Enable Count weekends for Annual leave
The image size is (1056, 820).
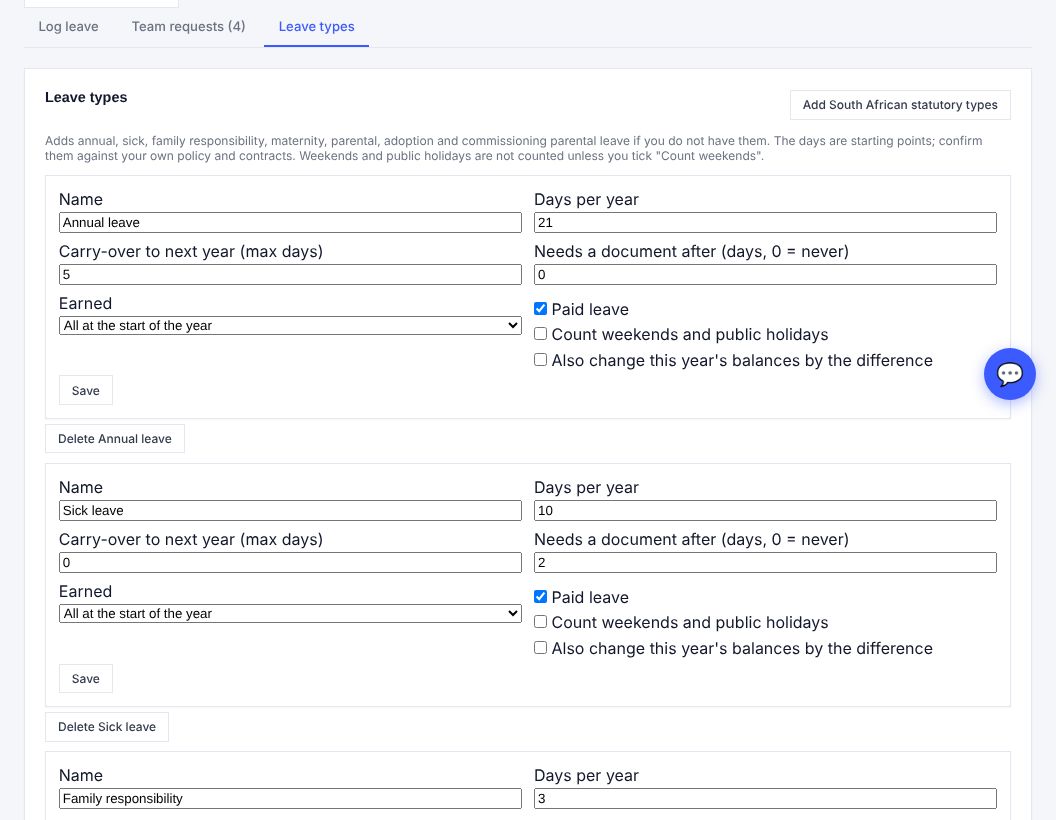(540, 334)
